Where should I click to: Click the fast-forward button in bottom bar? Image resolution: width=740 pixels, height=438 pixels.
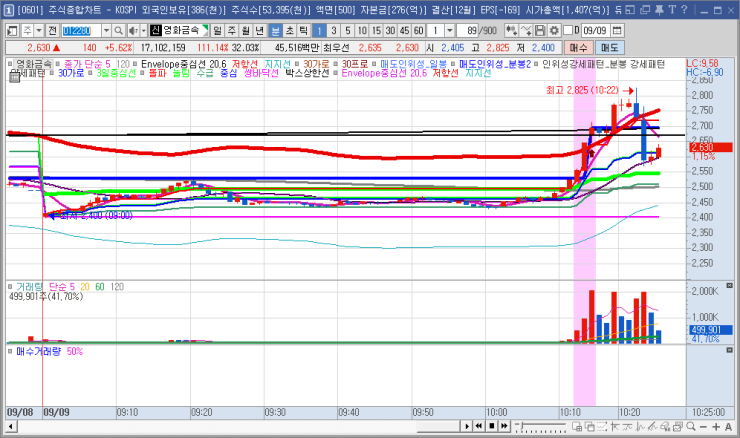coord(504,426)
